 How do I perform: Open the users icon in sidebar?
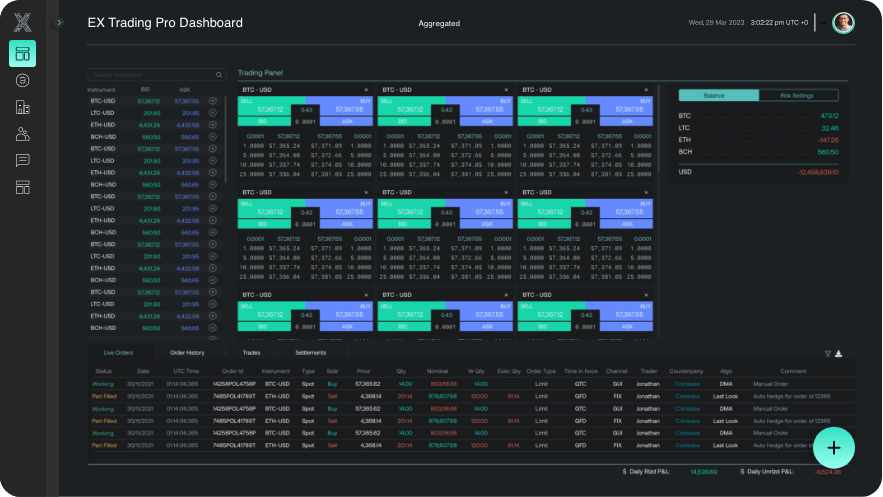click(22, 134)
